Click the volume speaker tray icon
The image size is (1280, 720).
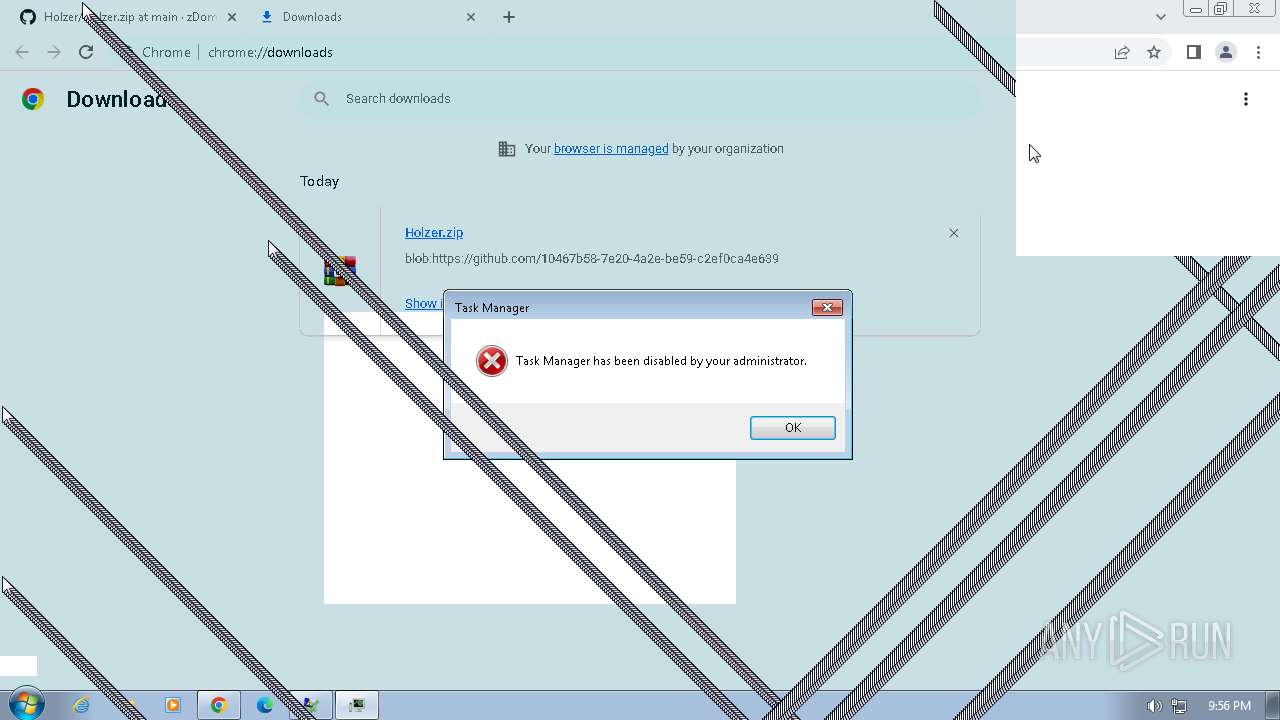point(1154,706)
